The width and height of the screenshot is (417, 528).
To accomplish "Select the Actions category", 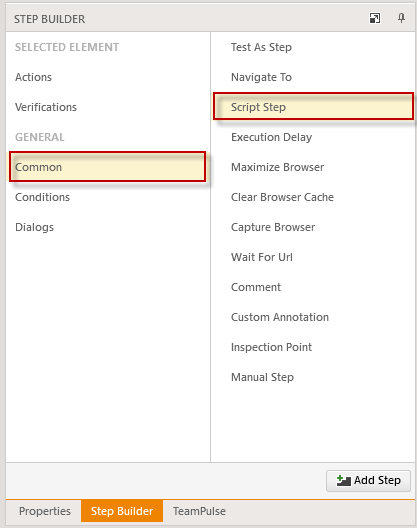I will click(x=33, y=77).
